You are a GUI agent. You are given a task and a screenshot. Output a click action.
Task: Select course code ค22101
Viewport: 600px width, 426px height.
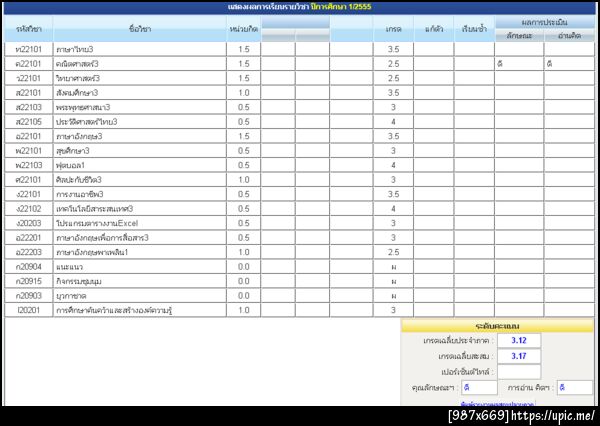[x=29, y=64]
